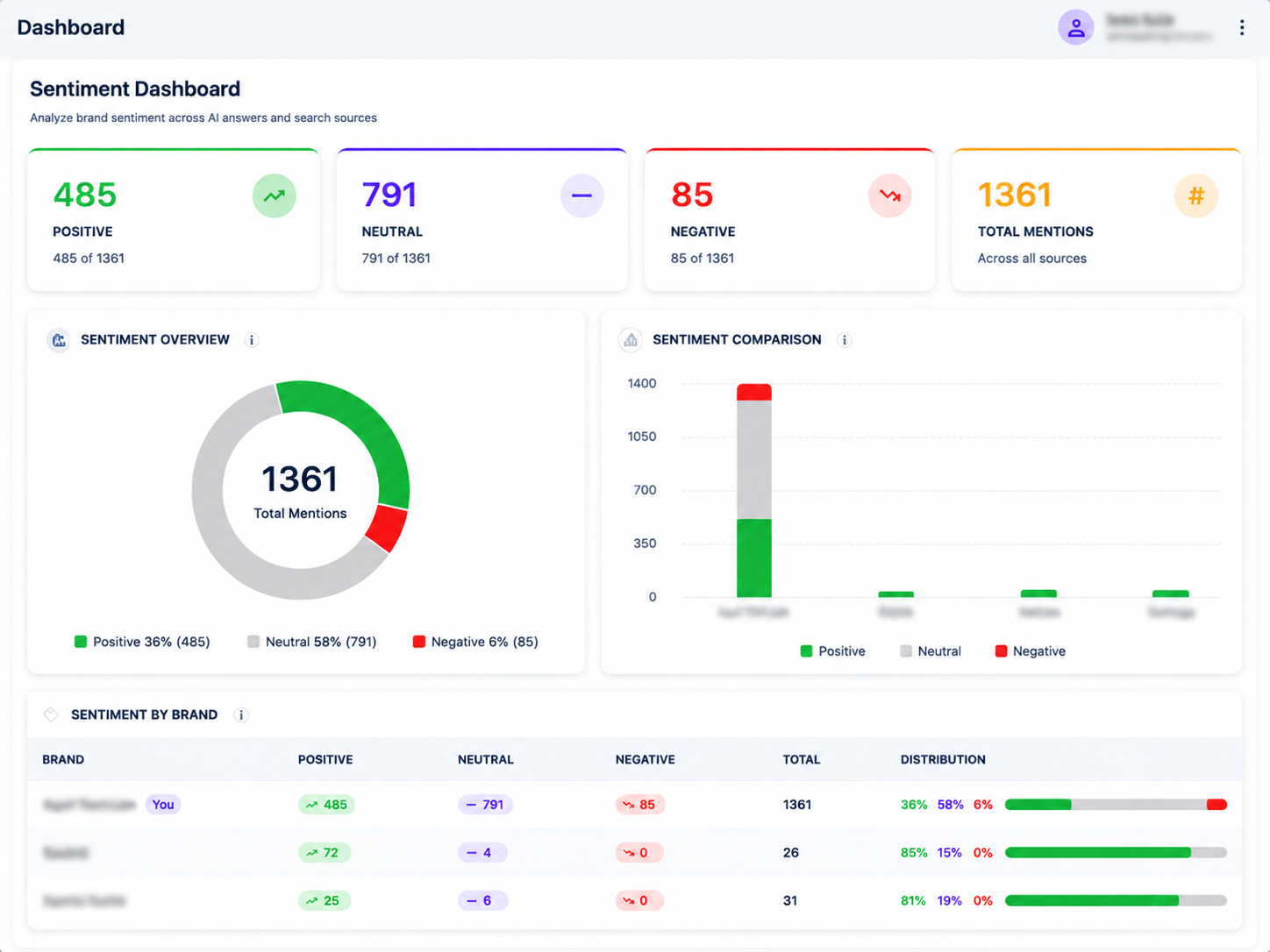The image size is (1270, 952).
Task: Click the green trending-up icon on Positive card
Action: point(275,195)
